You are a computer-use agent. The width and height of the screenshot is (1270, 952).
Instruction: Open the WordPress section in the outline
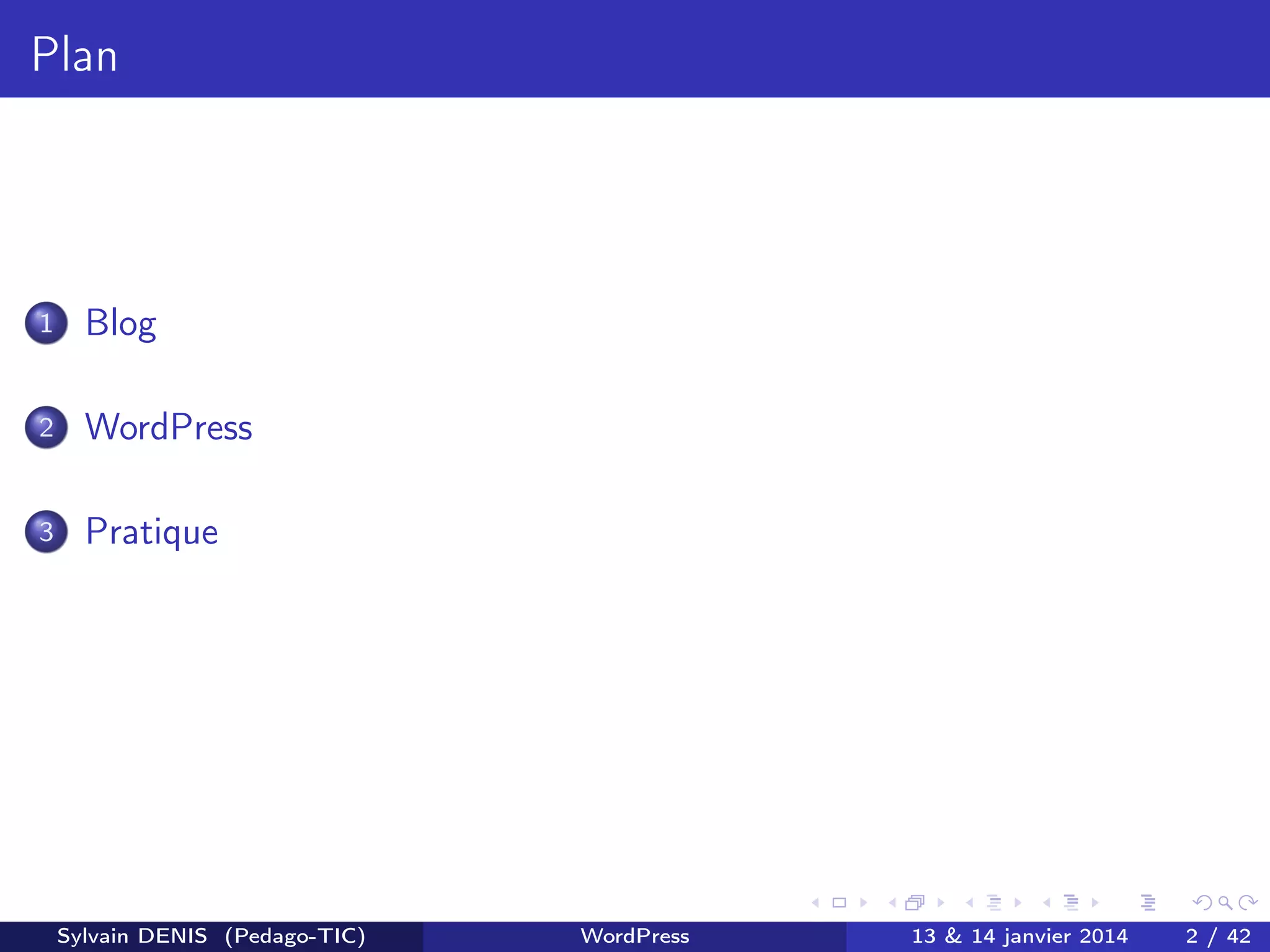point(169,428)
